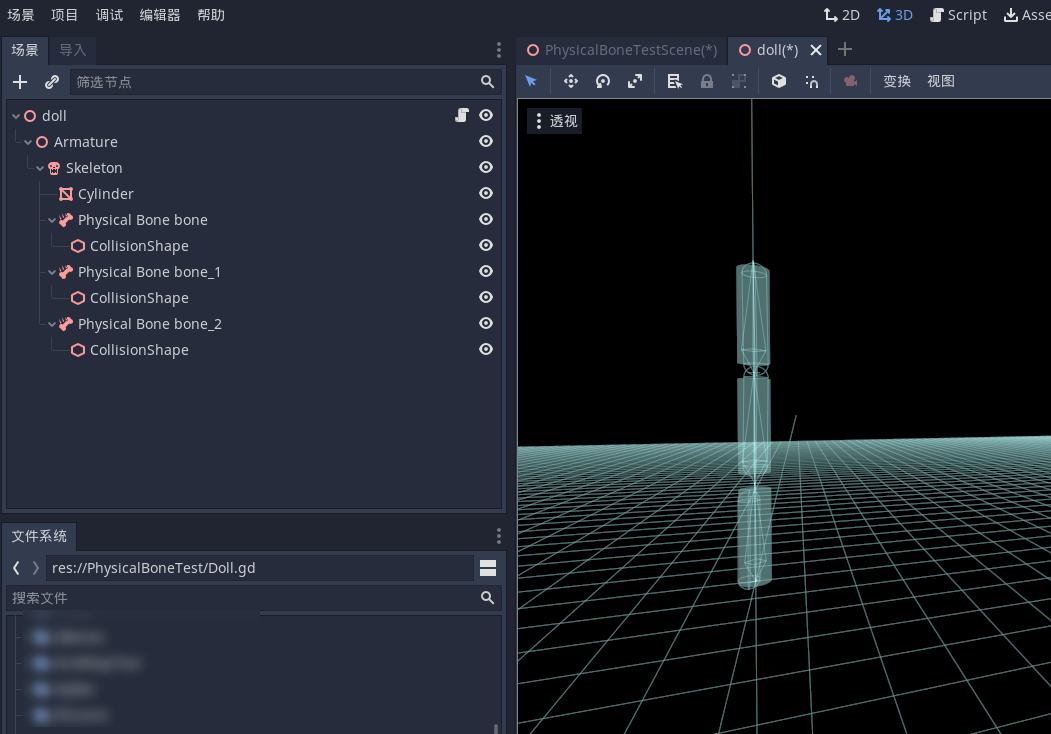Toggle file system split mode icon

[488, 568]
